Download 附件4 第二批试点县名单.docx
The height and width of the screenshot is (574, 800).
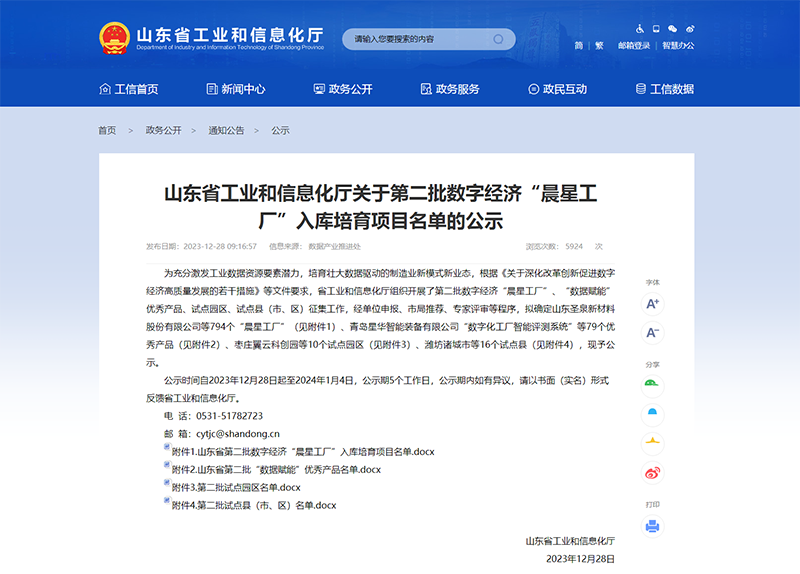tap(254, 506)
